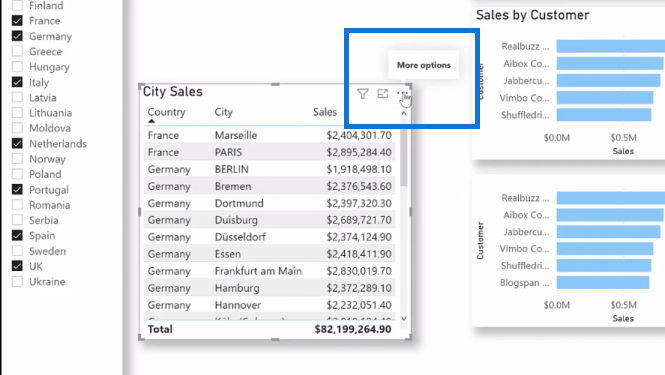The height and width of the screenshot is (375, 665).
Task: Select the Duisburg city cell
Action: pos(236,220)
